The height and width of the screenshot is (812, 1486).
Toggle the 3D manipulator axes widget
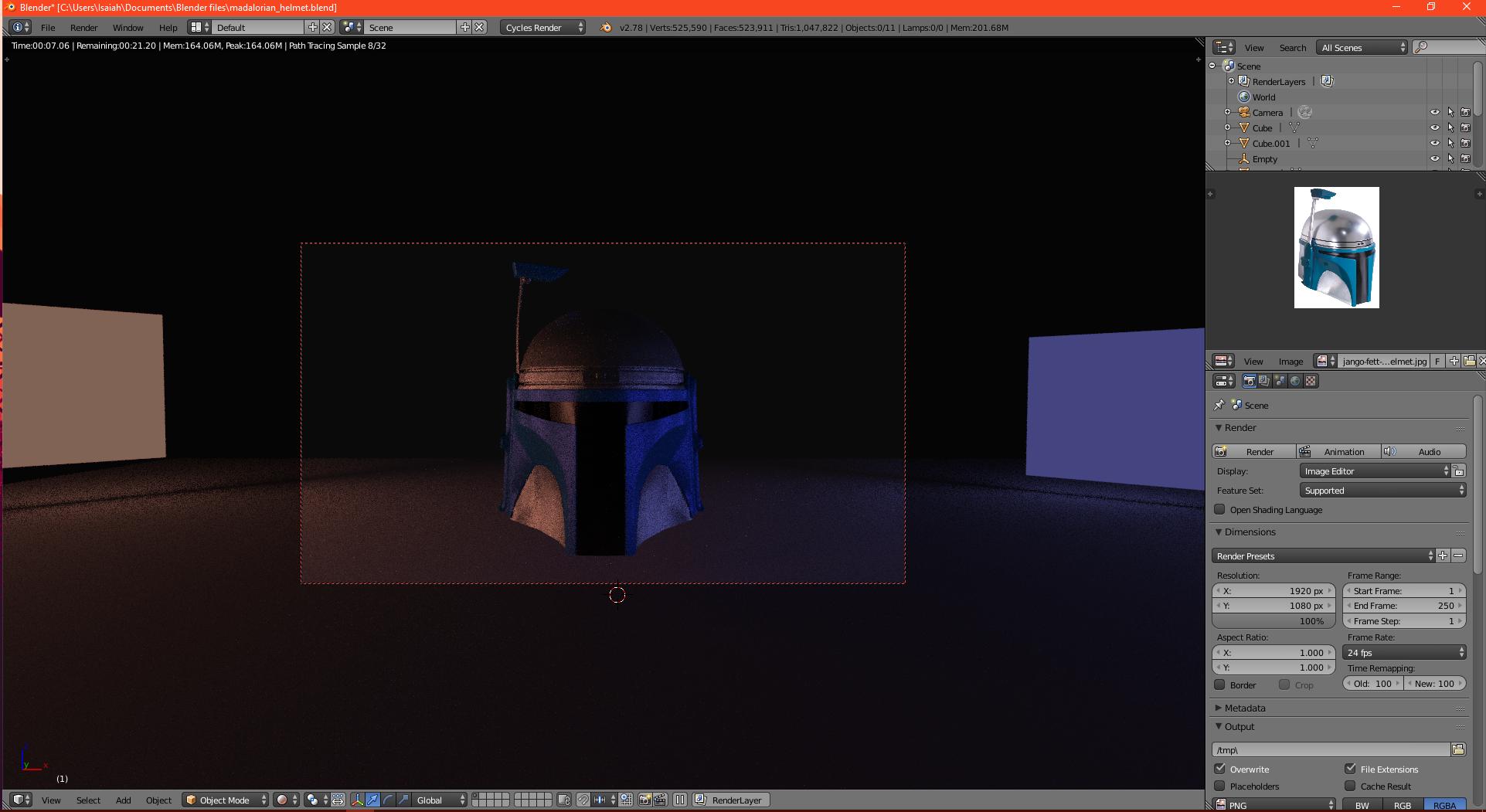click(357, 800)
